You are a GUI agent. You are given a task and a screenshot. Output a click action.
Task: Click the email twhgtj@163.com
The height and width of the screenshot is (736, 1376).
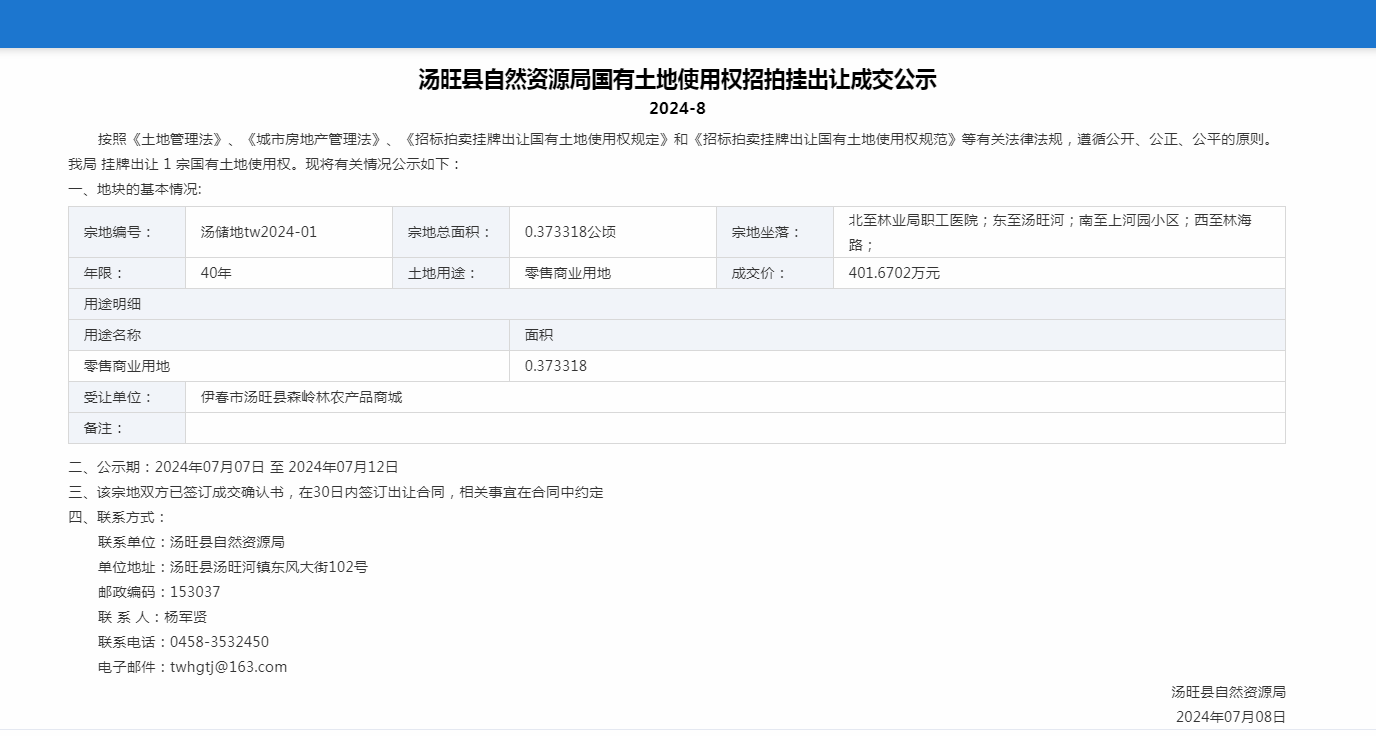229,667
